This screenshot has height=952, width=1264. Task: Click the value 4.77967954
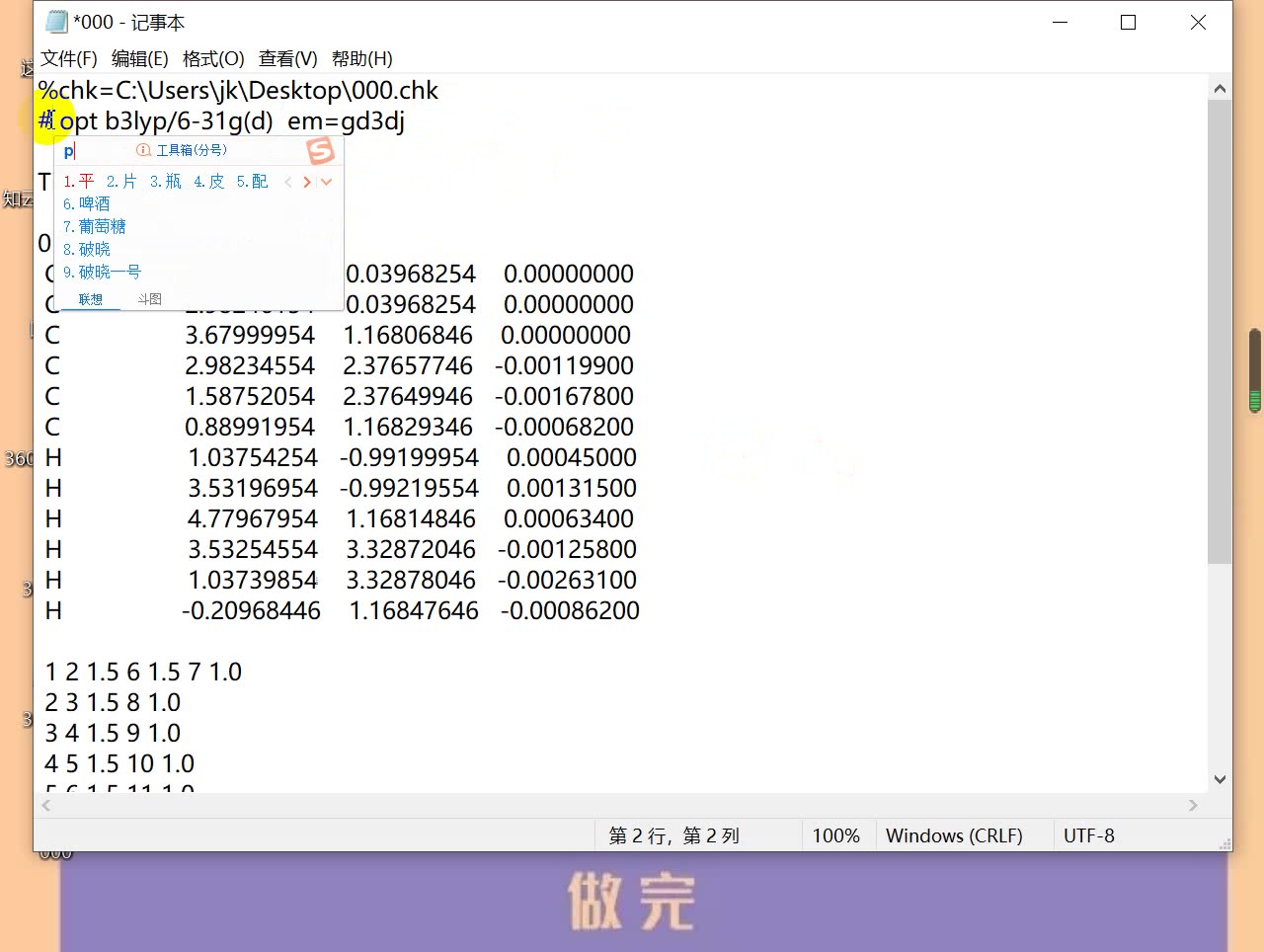tap(253, 519)
